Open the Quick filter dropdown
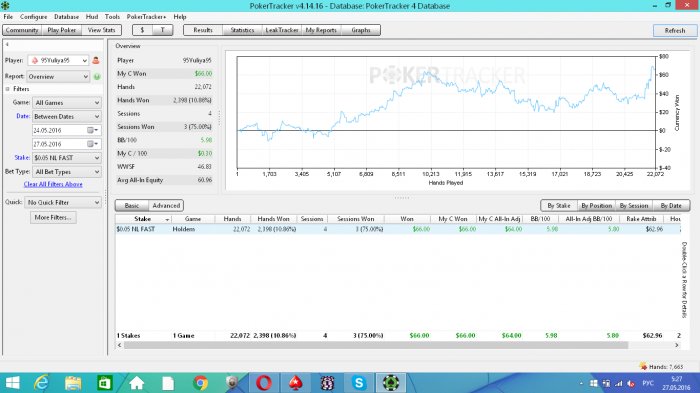Image resolution: width=700 pixels, height=393 pixels. [x=63, y=202]
